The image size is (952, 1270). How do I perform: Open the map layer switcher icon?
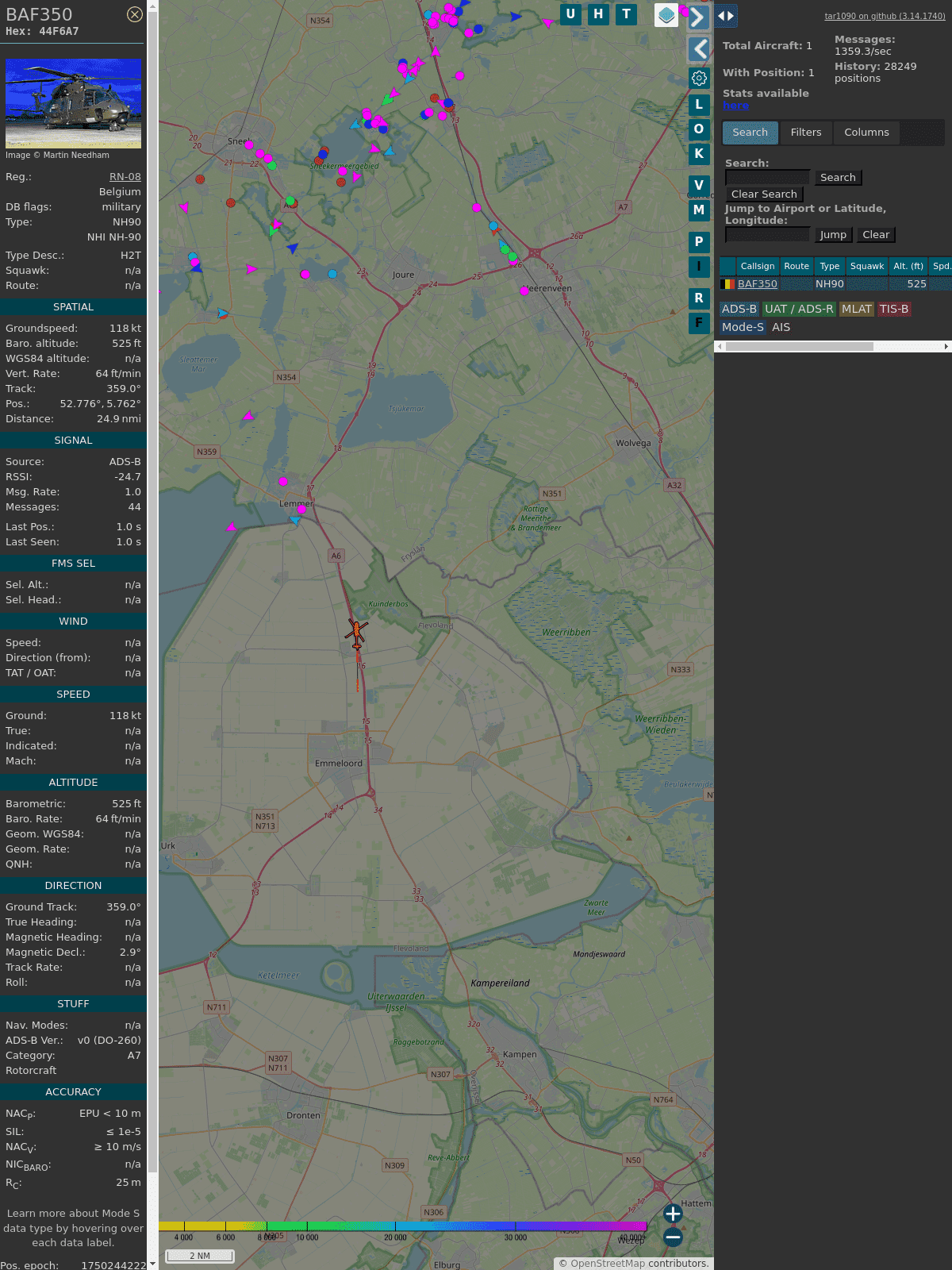click(666, 15)
